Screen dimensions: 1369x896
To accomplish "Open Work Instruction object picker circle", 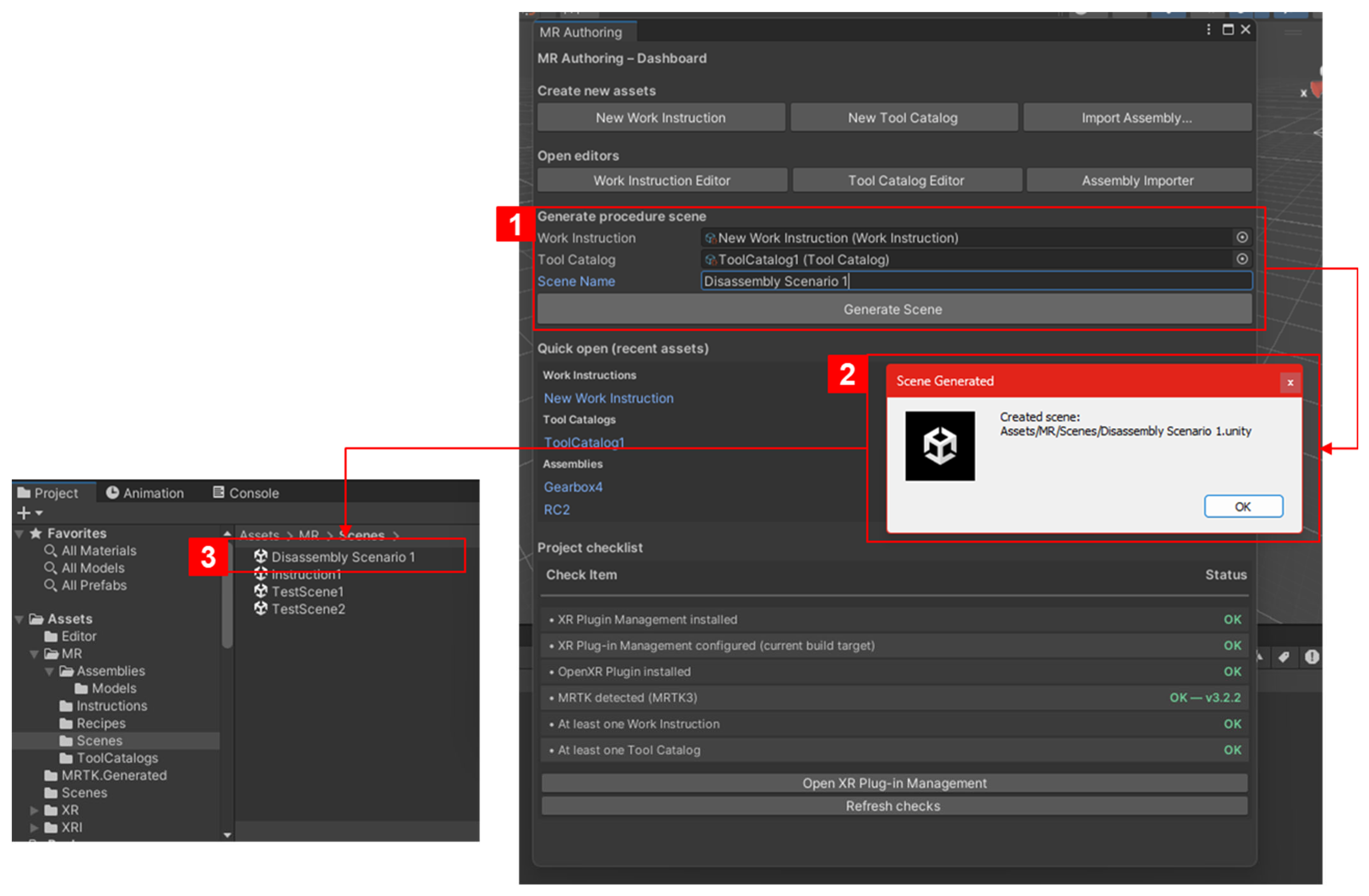I will pyautogui.click(x=1242, y=237).
